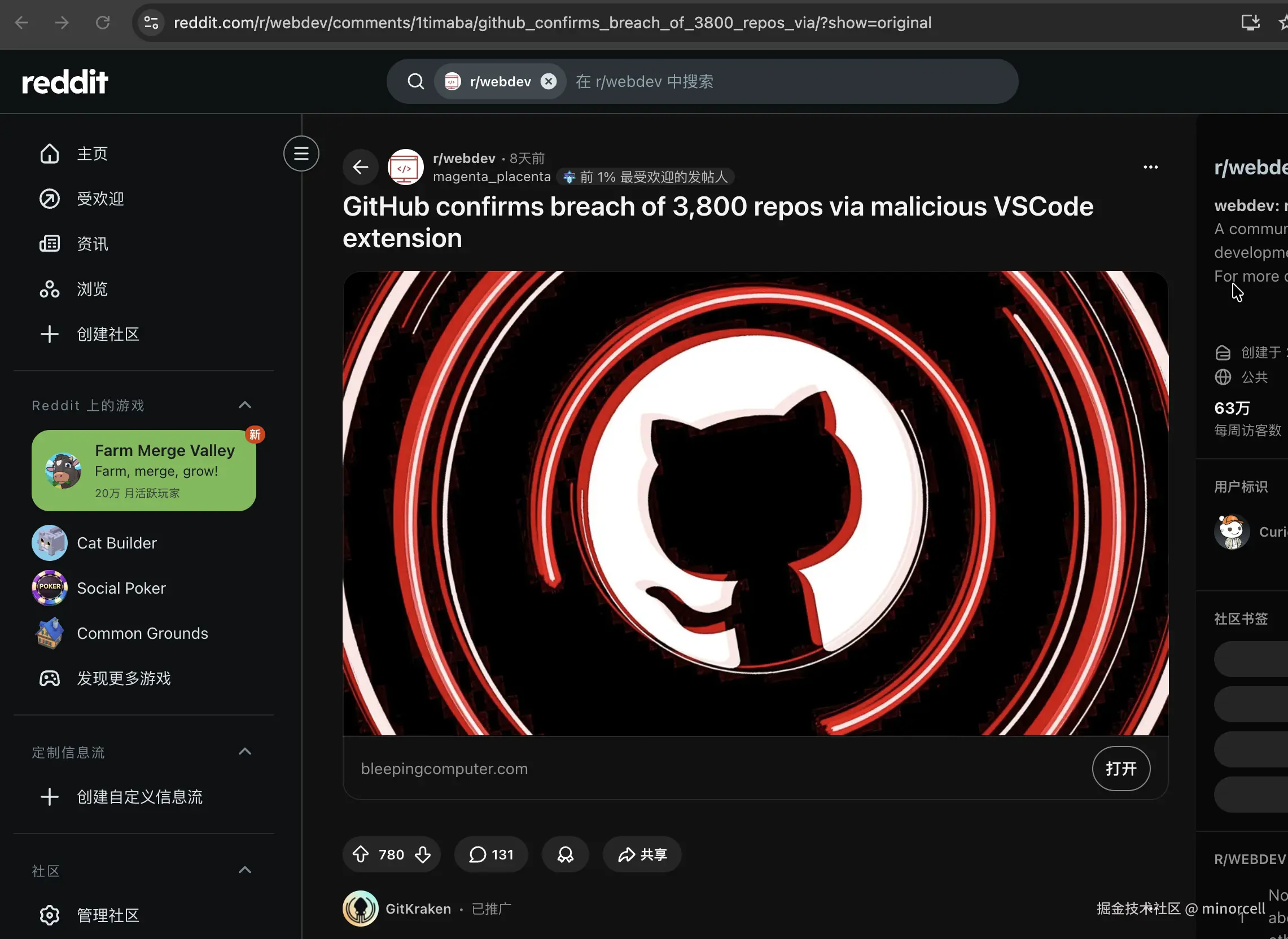Open the post's three-dot options menu

1150,167
